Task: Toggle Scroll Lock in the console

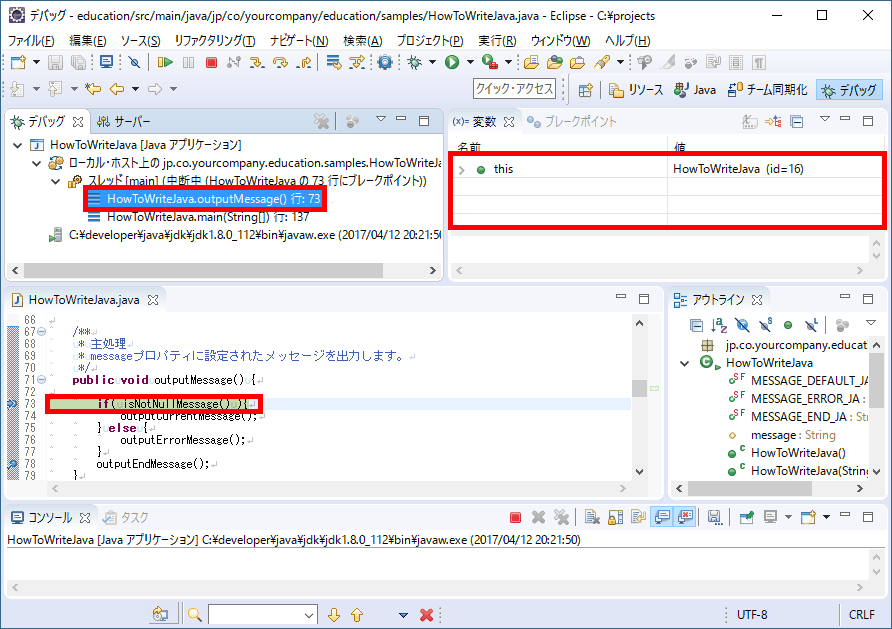Action: point(613,516)
